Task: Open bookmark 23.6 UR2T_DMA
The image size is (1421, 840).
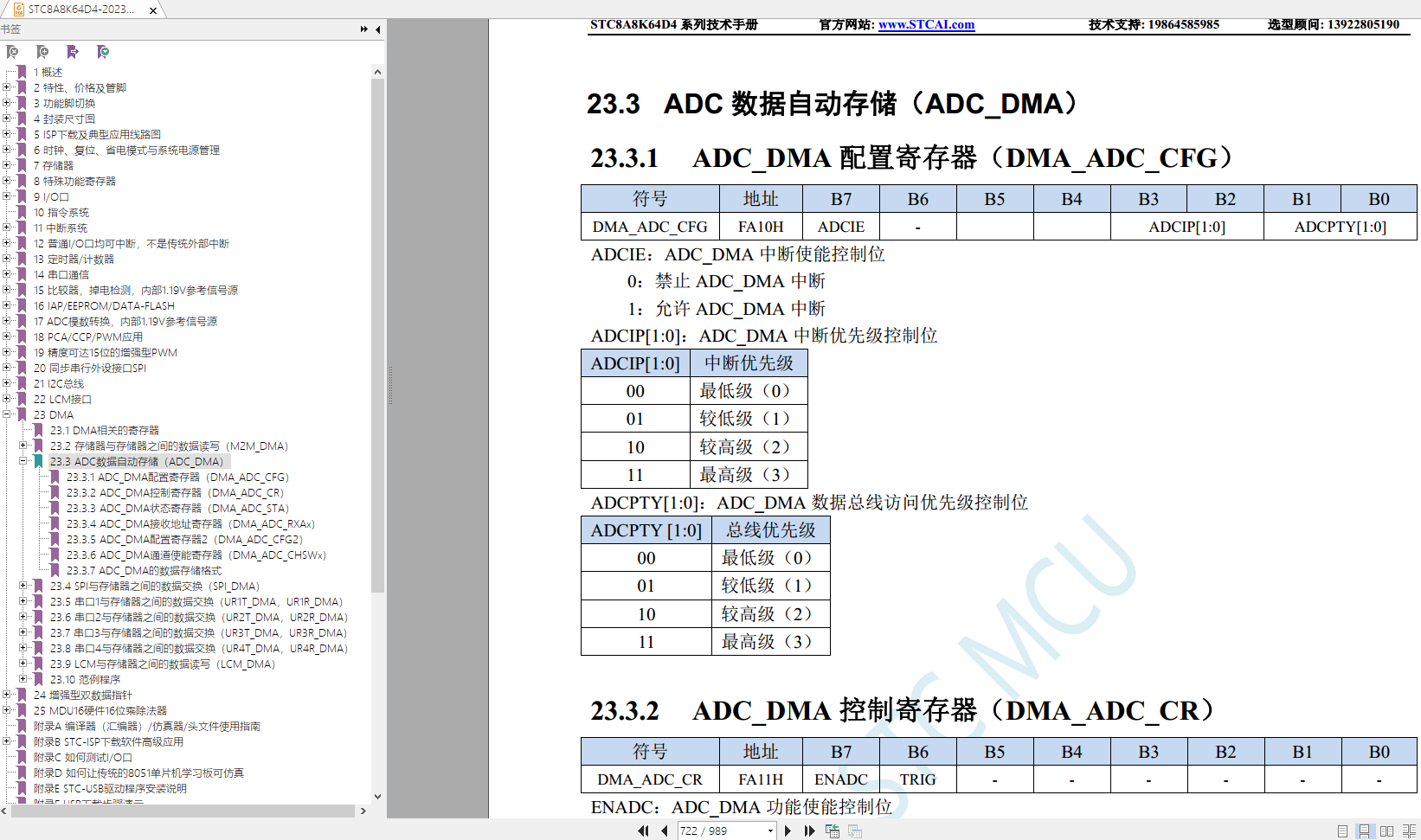Action: [x=199, y=617]
